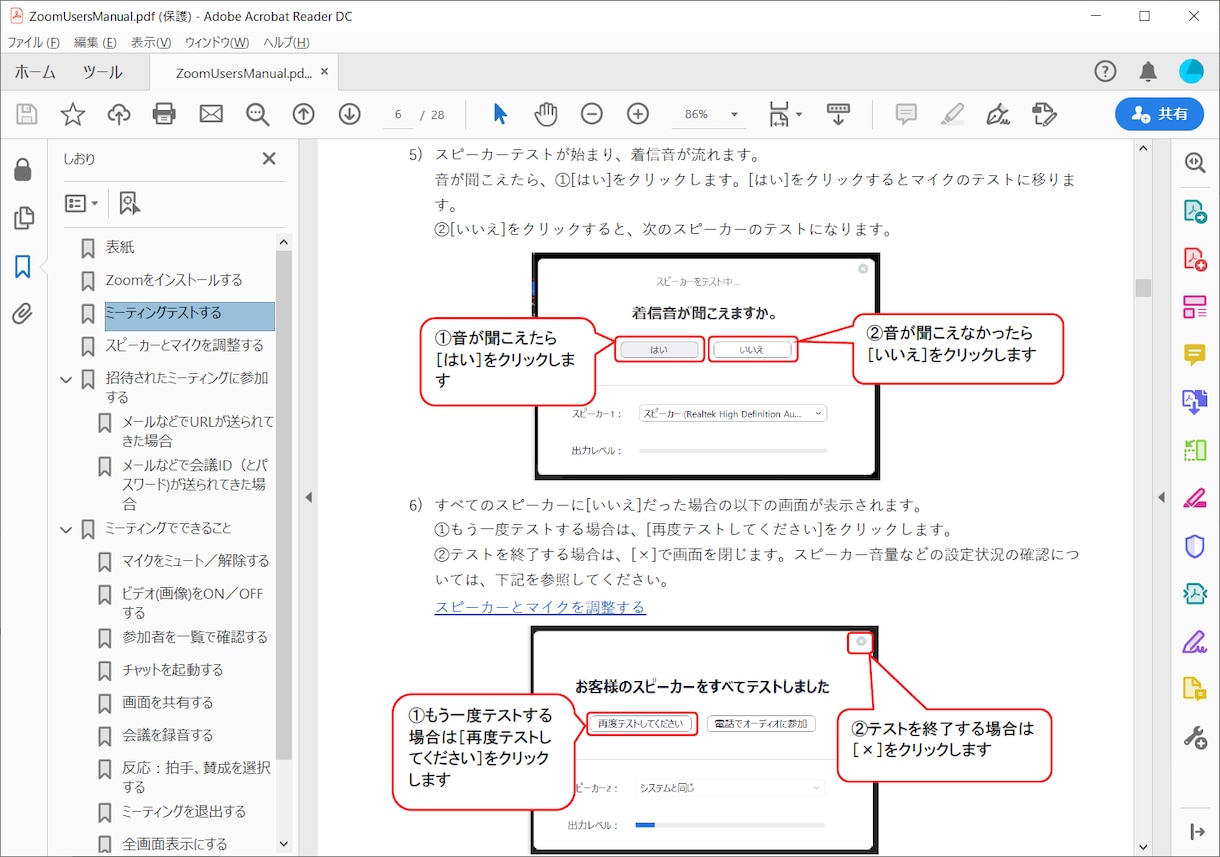Go to next page arrow
This screenshot has height=857, width=1220.
(349, 114)
